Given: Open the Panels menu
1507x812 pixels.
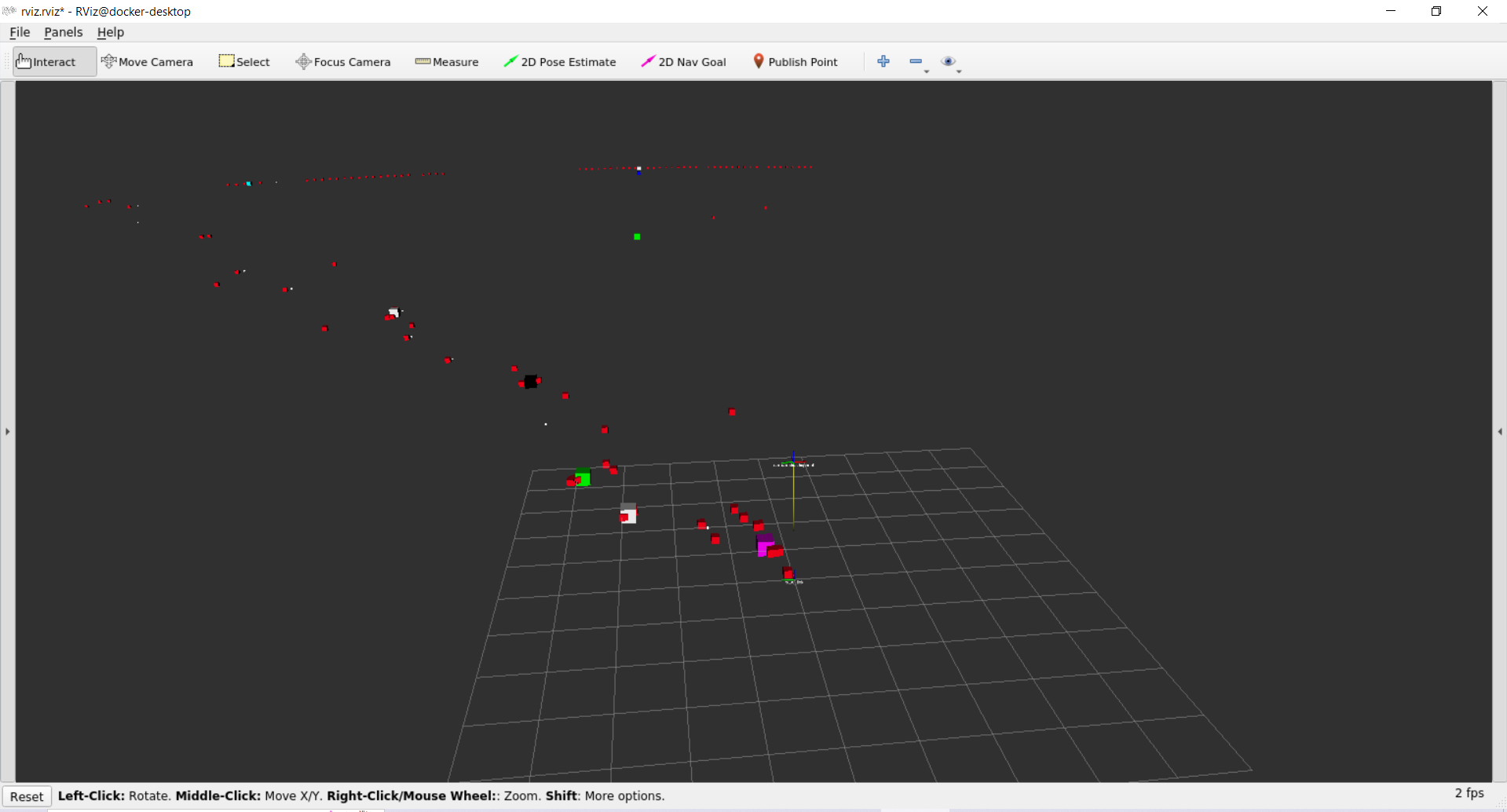Looking at the screenshot, I should (x=63, y=32).
